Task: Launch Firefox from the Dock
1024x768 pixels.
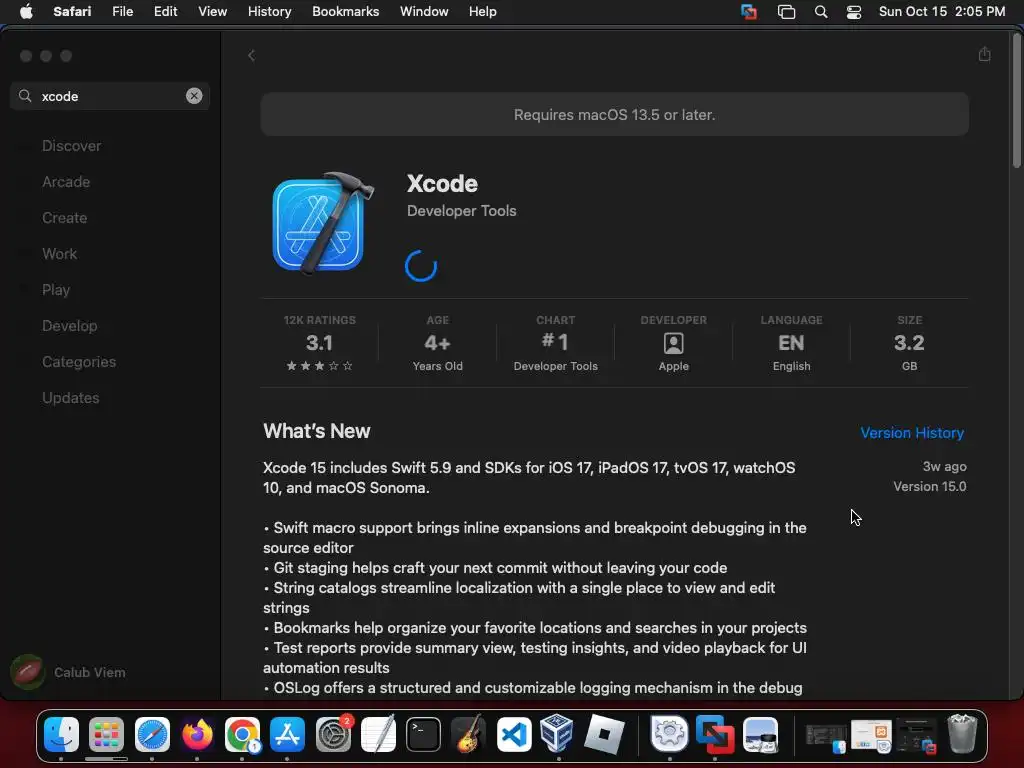Action: [197, 735]
